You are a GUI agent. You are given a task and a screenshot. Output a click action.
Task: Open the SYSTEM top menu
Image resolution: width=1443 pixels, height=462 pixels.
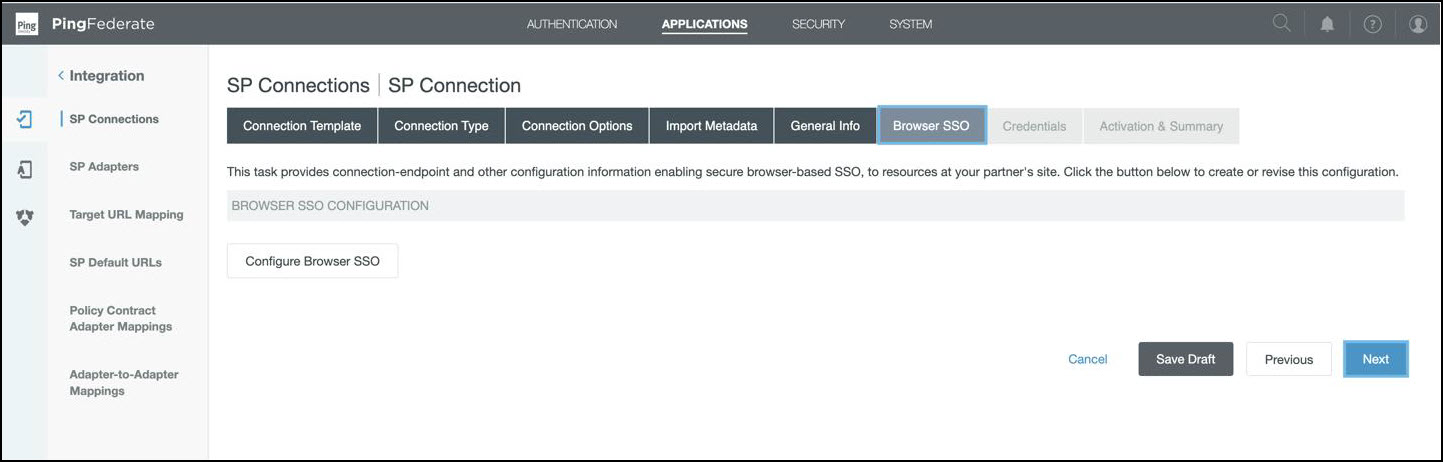910,24
